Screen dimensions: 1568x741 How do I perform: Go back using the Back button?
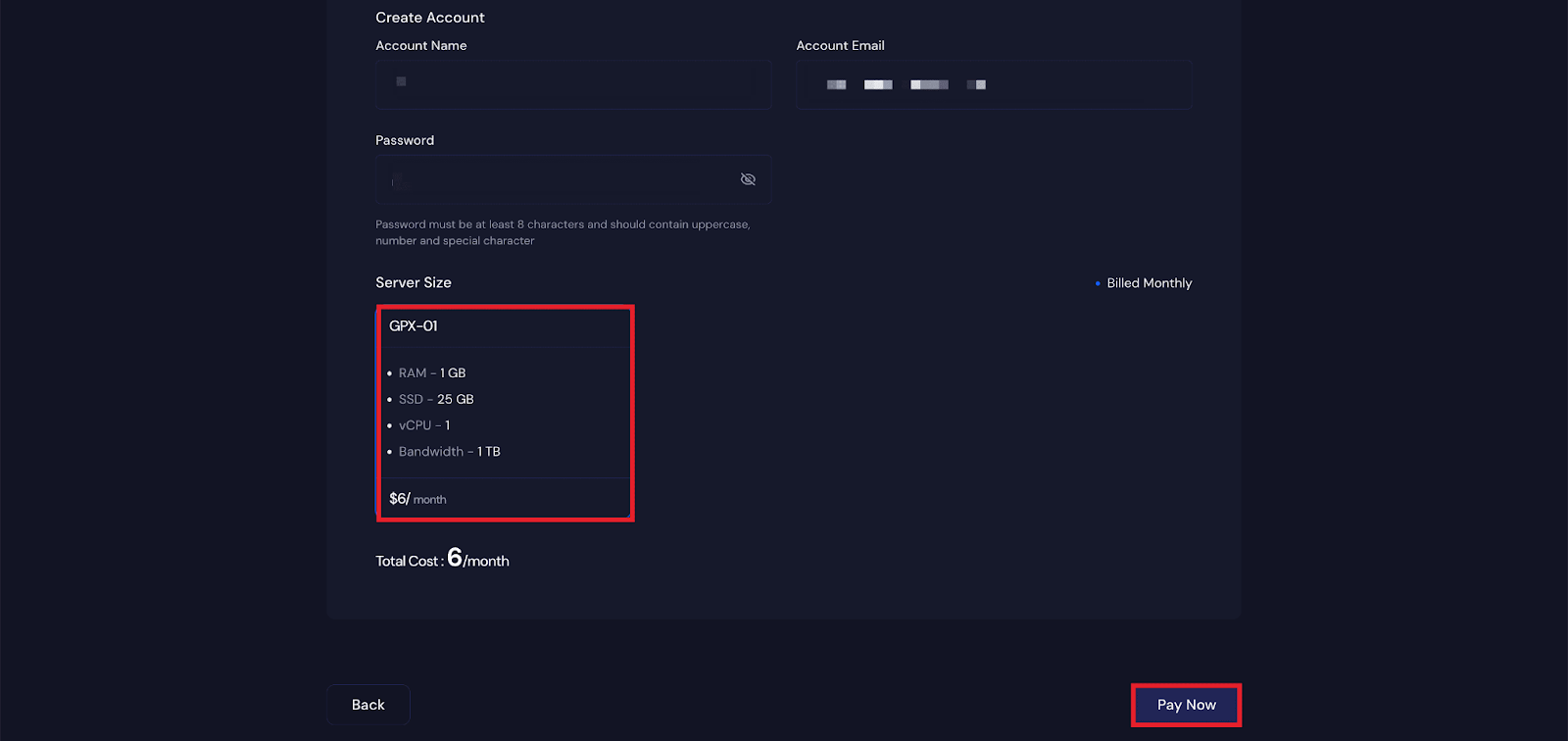[368, 705]
